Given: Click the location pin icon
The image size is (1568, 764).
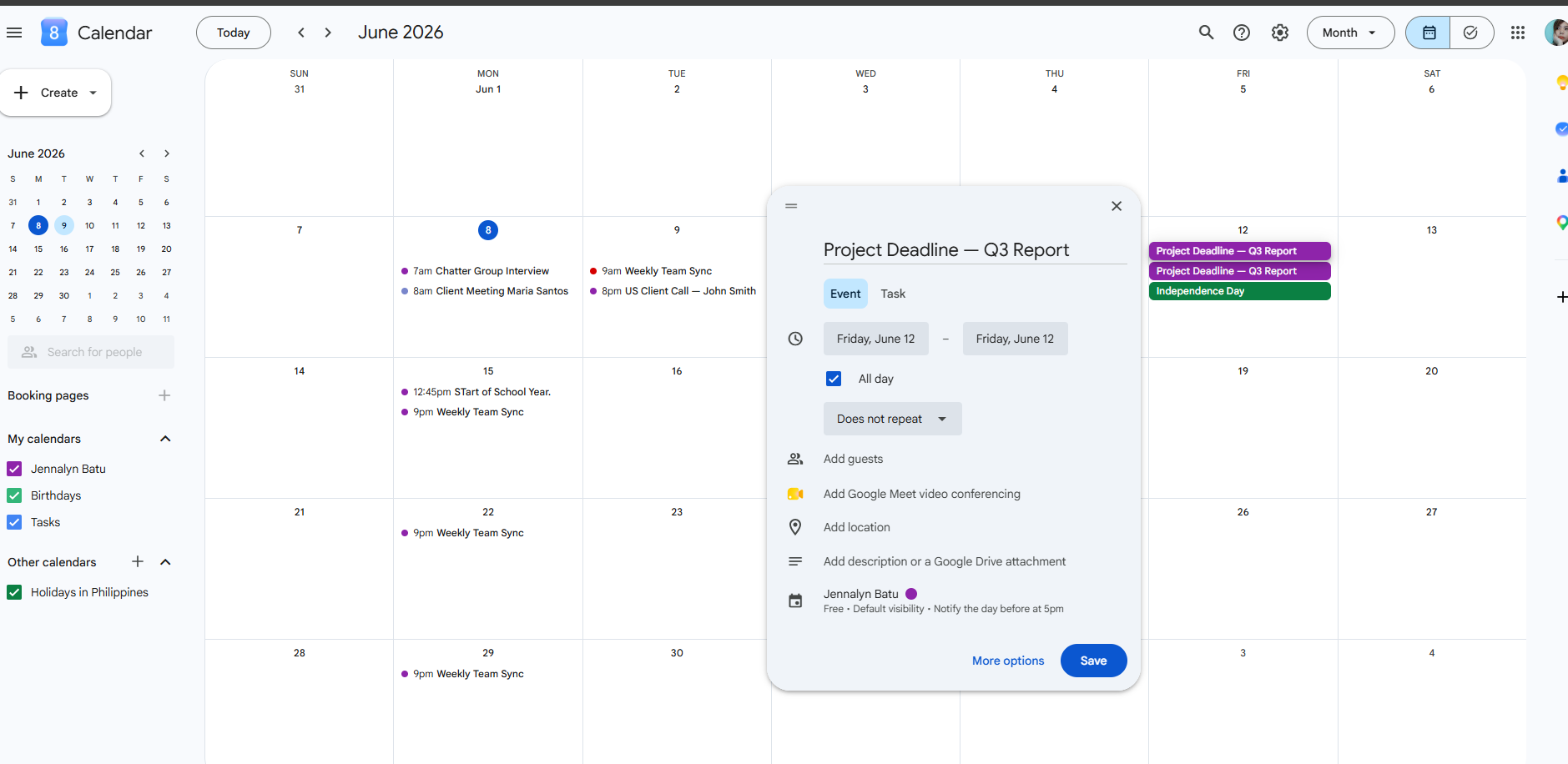Looking at the screenshot, I should [x=795, y=527].
